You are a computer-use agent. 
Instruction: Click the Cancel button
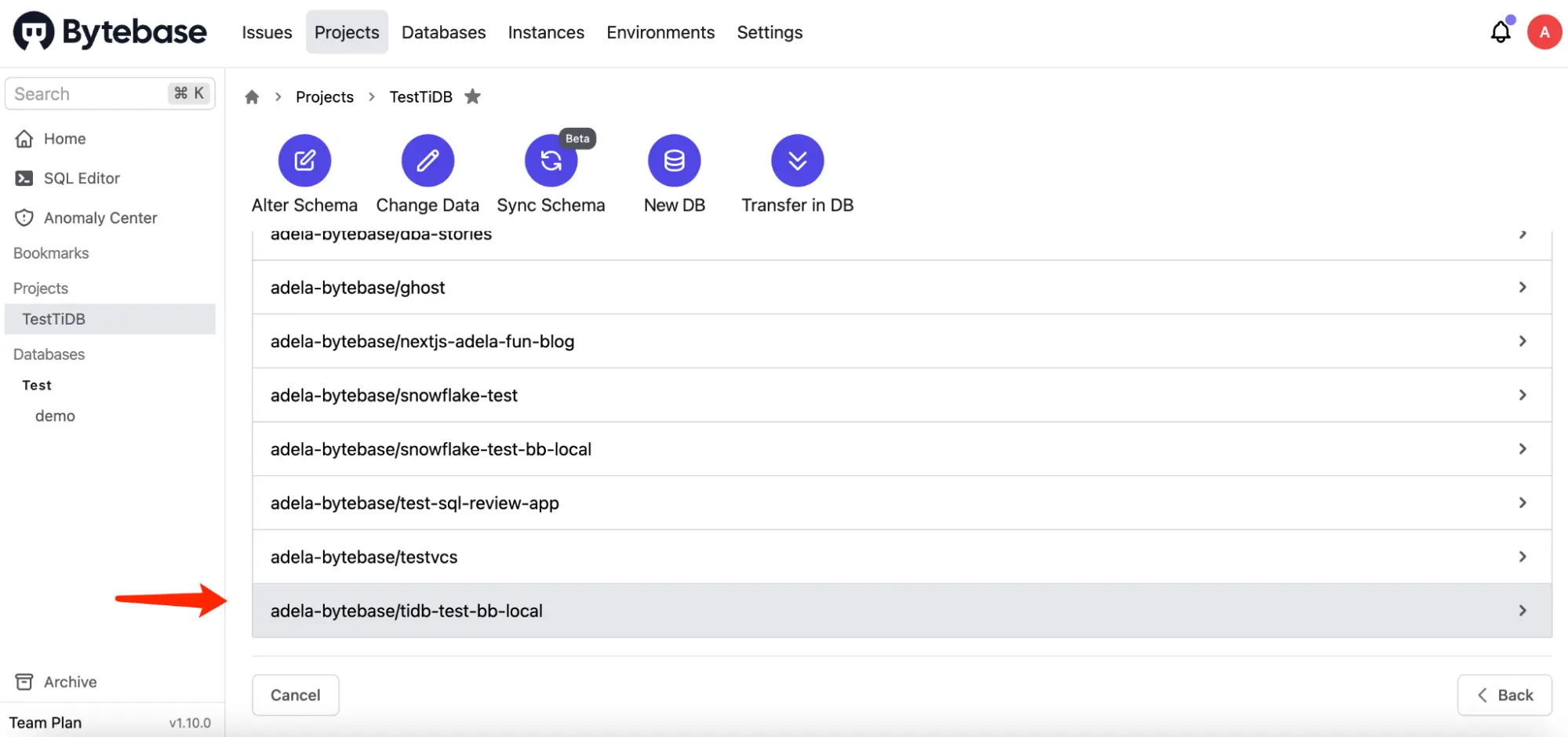(295, 695)
